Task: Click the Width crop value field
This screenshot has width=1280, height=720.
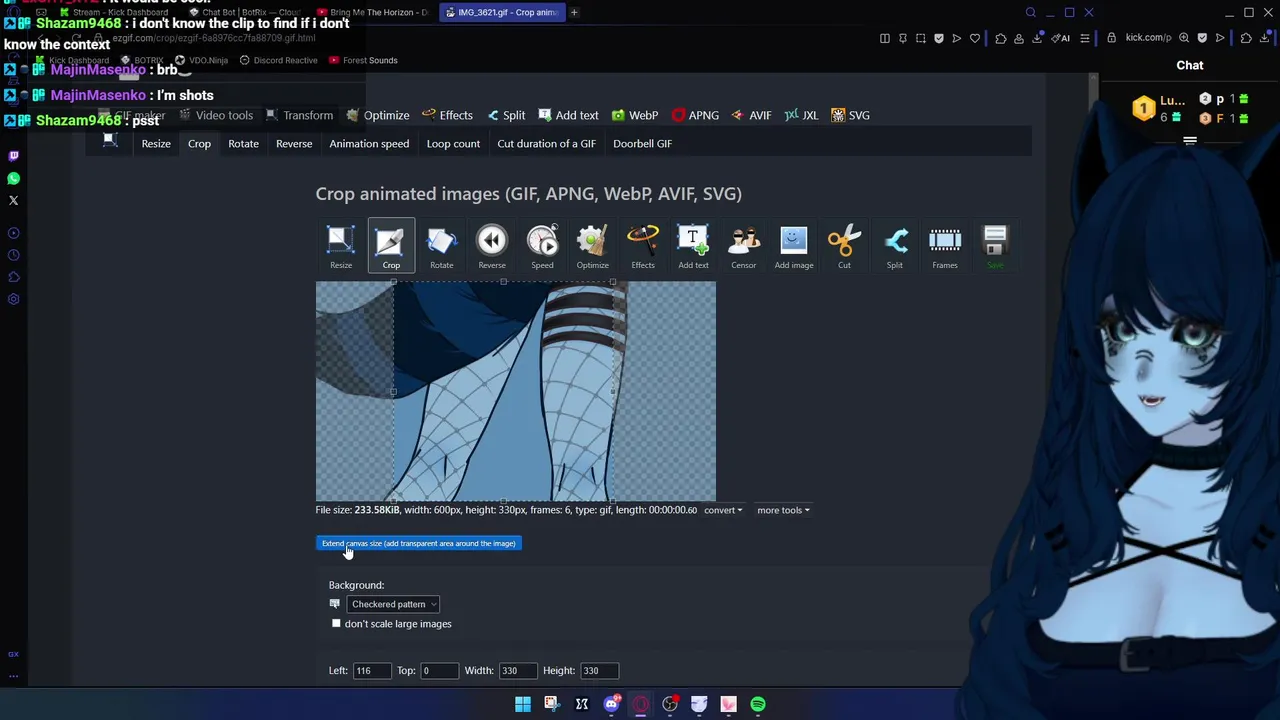Action: click(x=517, y=670)
